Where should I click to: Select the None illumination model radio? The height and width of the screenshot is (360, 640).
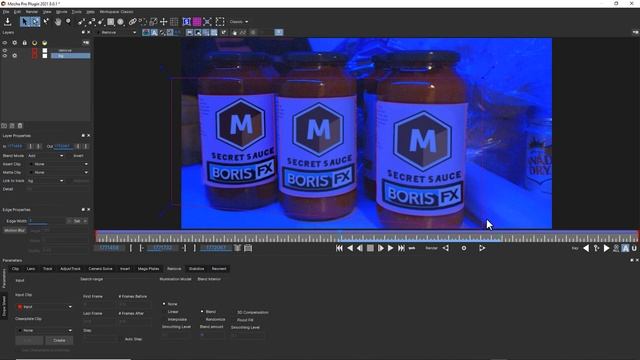[164, 304]
